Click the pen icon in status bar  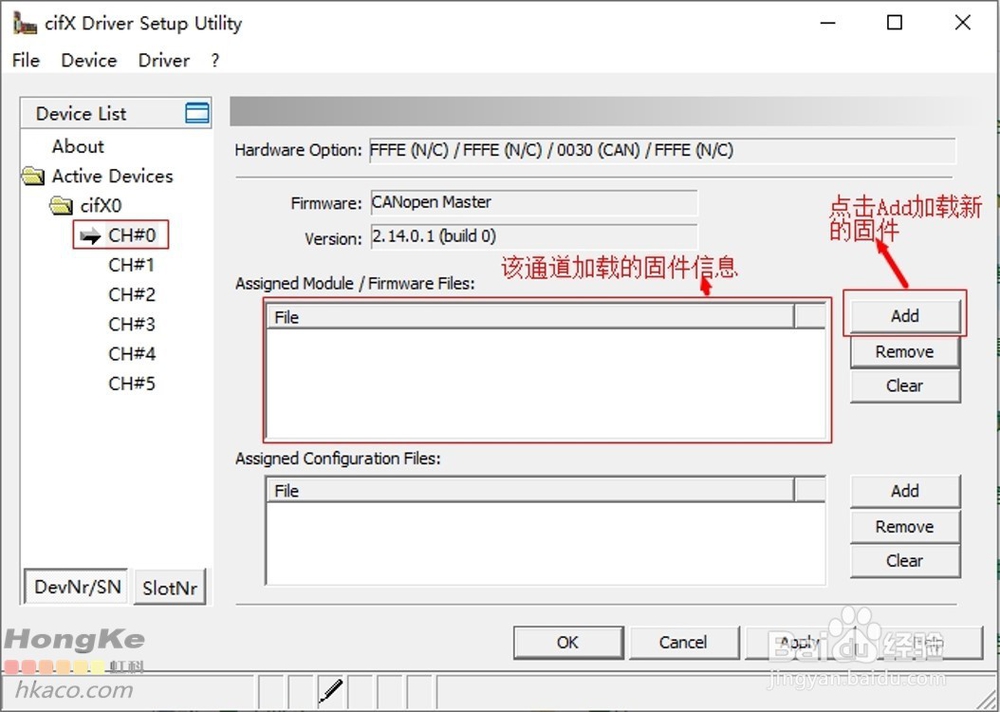tap(330, 691)
